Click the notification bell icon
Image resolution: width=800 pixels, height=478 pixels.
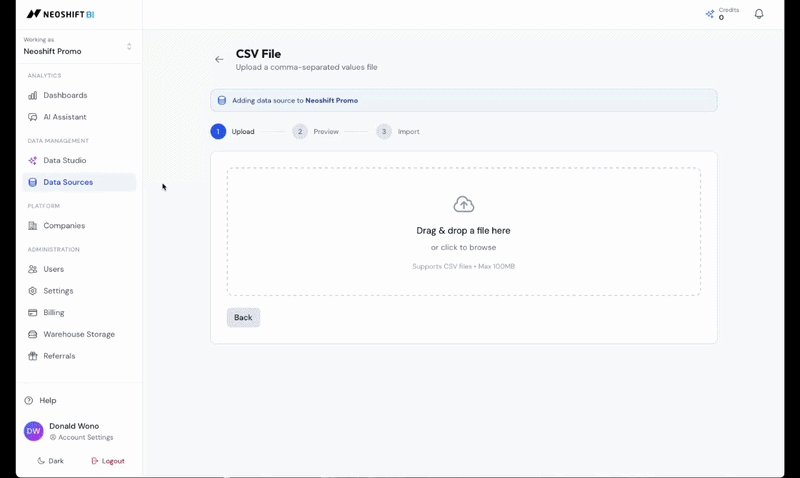759,14
